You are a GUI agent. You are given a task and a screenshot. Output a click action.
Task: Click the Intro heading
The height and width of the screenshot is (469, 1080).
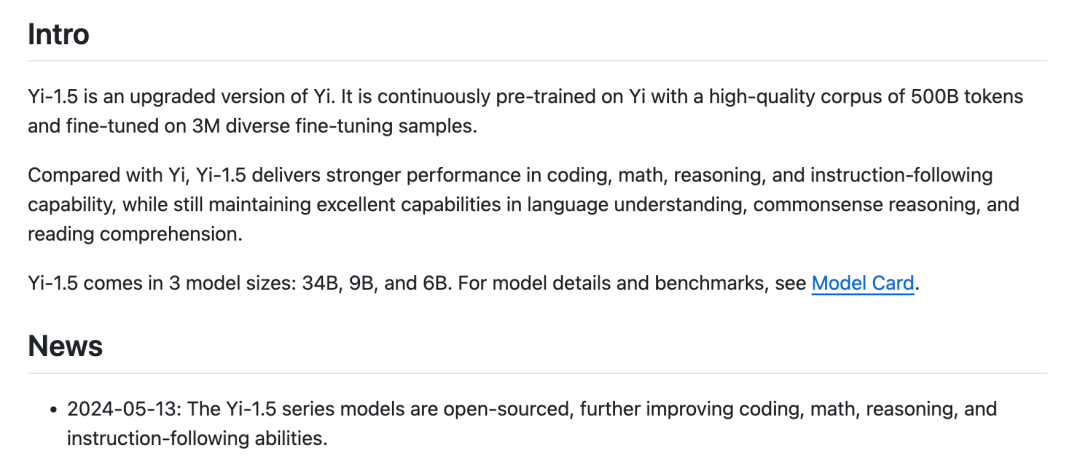tap(58, 35)
